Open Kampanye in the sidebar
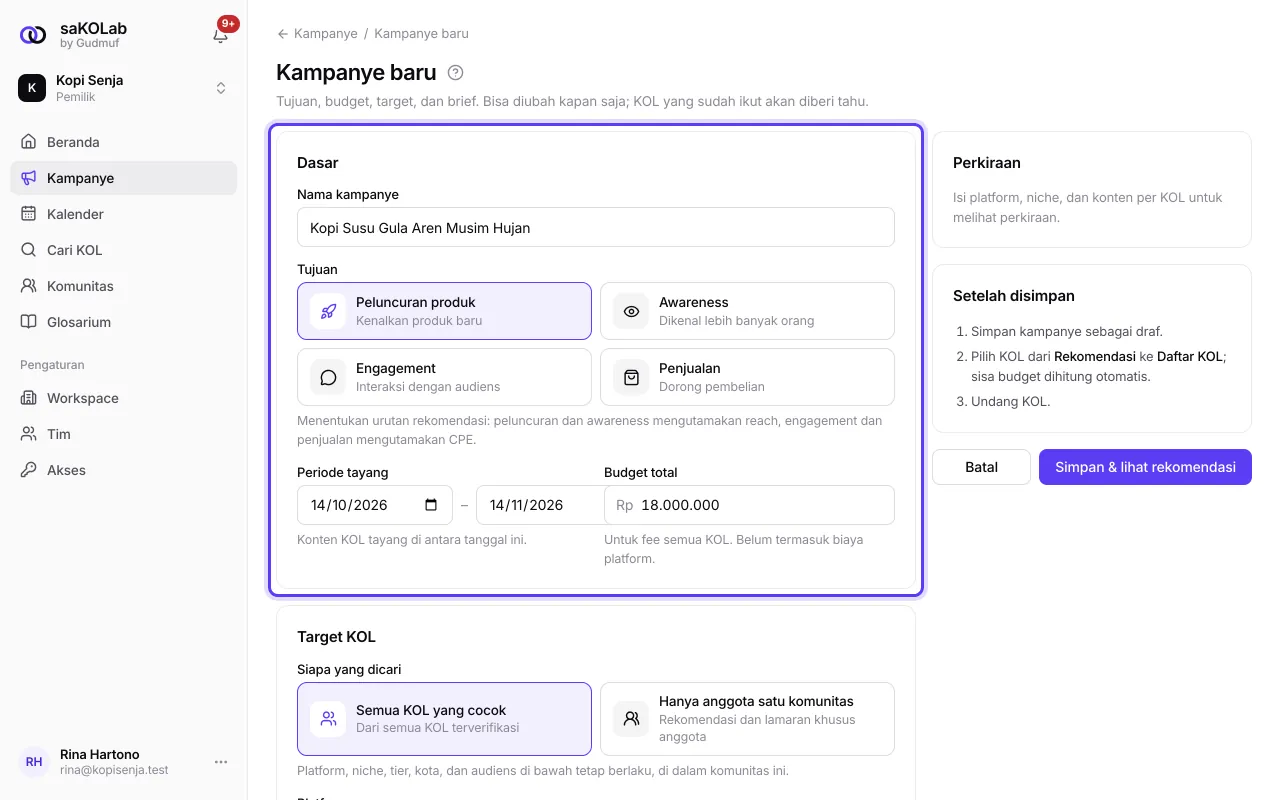 (124, 178)
